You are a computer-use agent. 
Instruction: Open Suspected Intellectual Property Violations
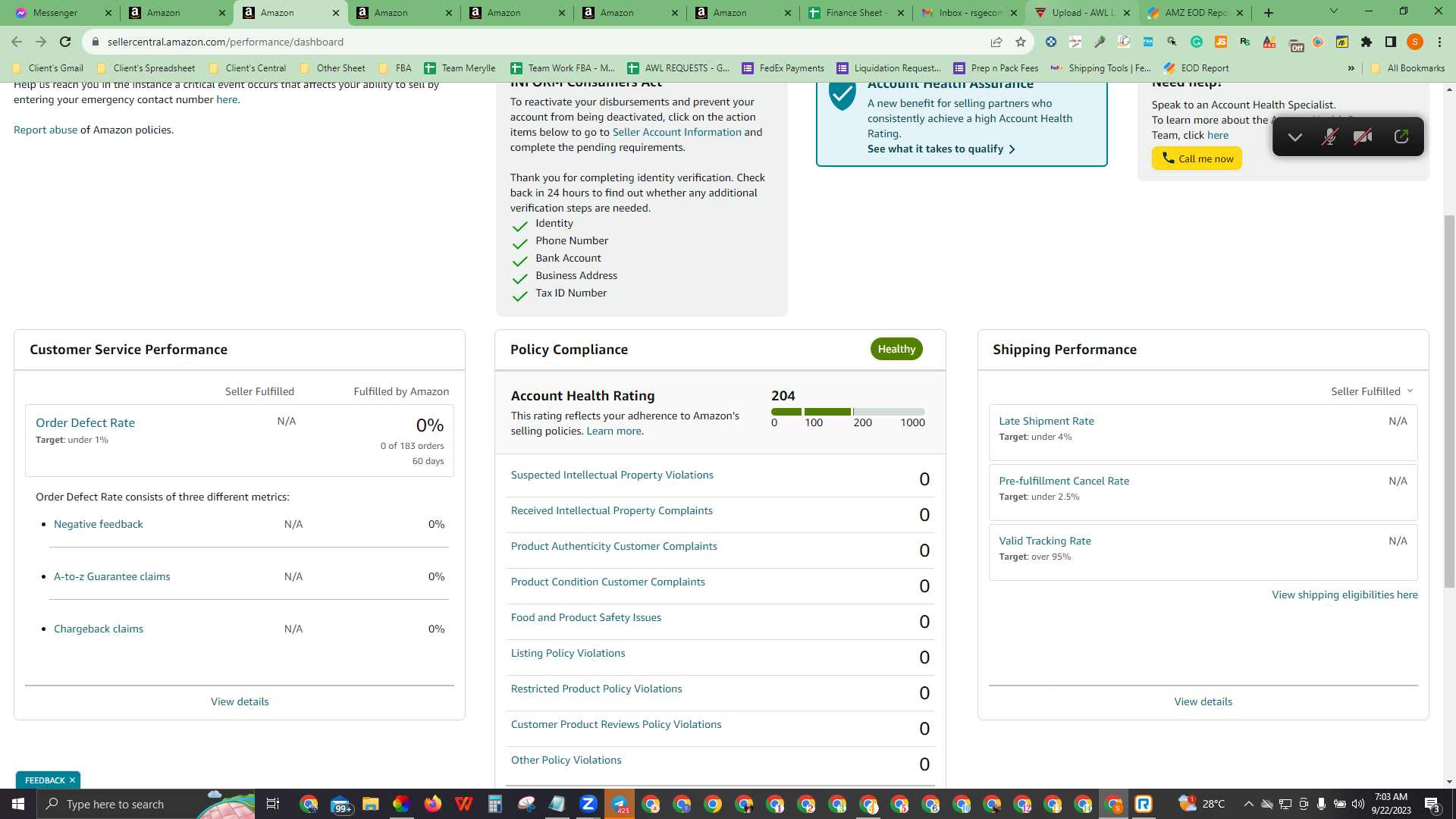pyautogui.click(x=612, y=475)
